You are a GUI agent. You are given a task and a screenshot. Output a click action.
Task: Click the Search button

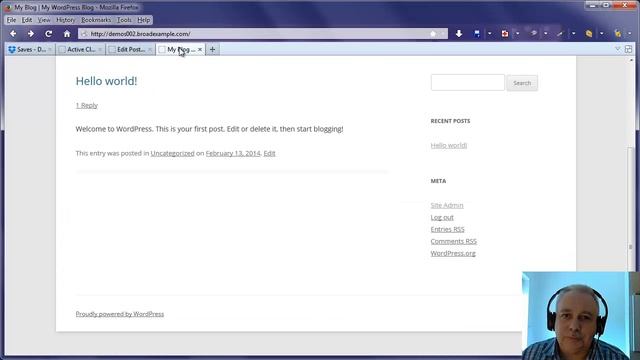pyautogui.click(x=522, y=83)
